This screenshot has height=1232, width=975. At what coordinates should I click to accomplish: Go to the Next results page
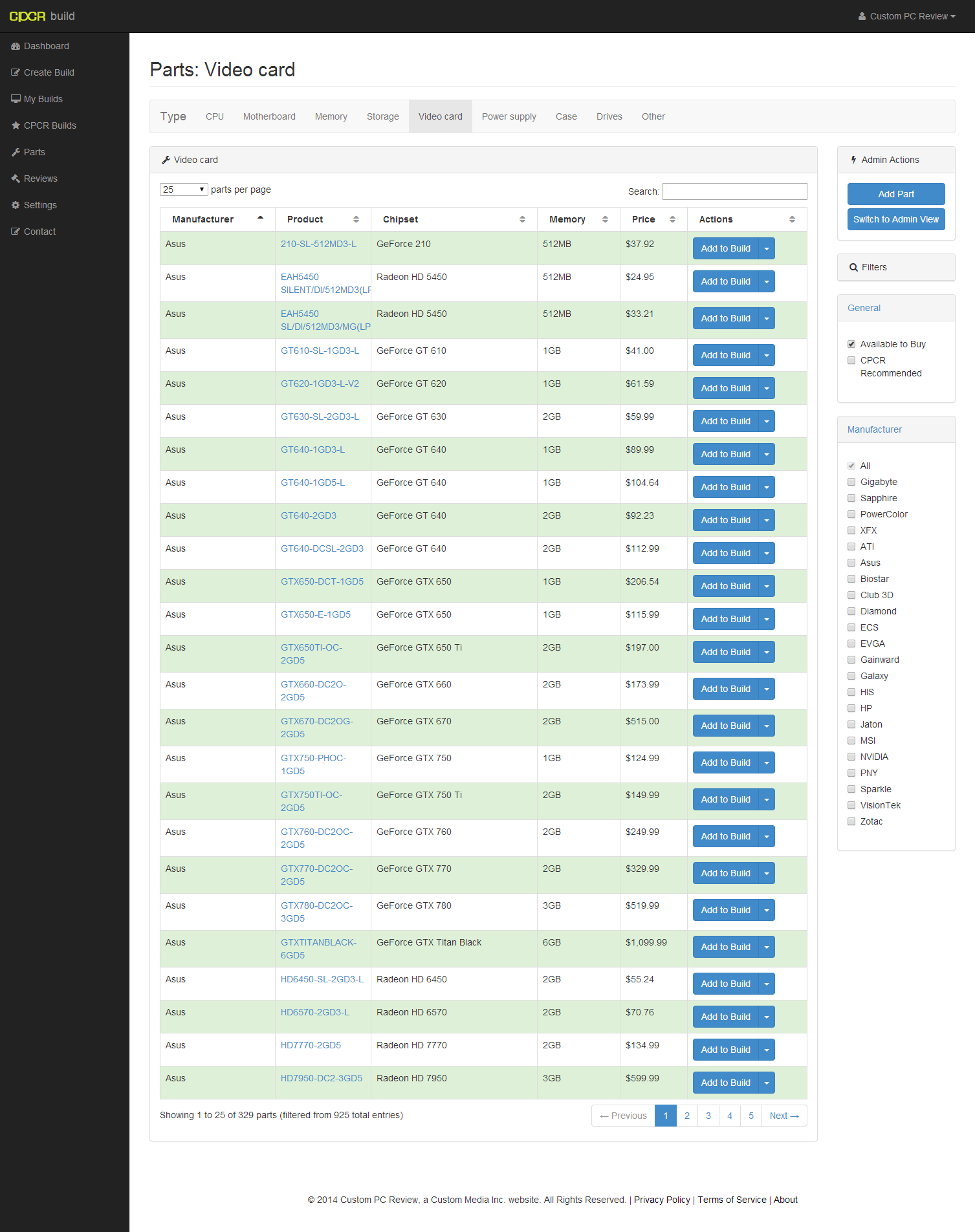(784, 1116)
